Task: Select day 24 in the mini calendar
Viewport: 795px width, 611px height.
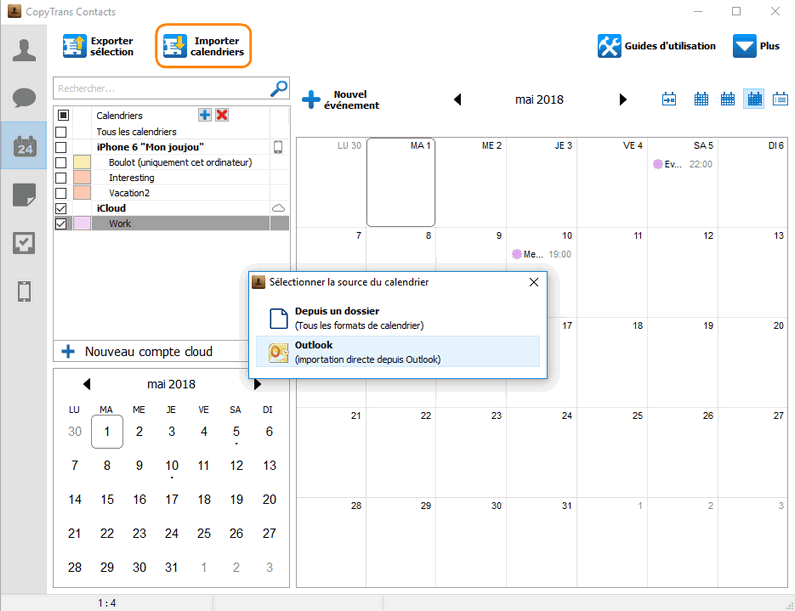Action: coord(171,533)
